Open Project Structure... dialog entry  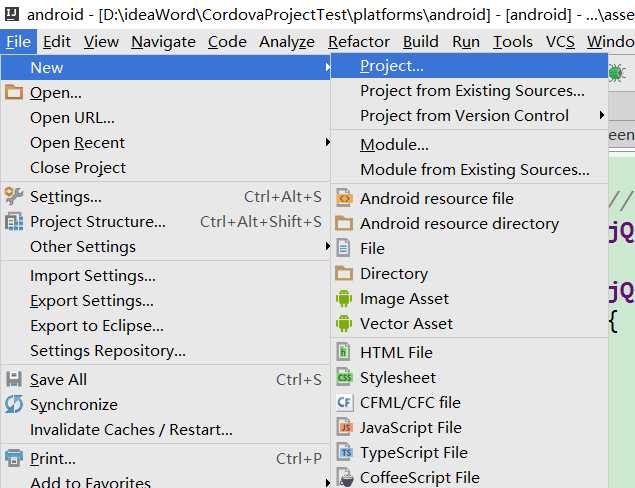(165, 222)
